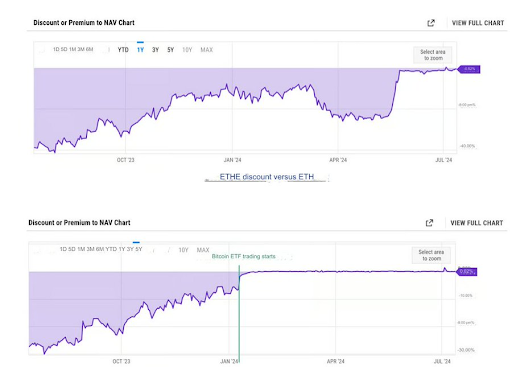Open VIEW FULL CHART for the Bitcoin ETF chart
This screenshot has height=367, width=512.
(x=477, y=223)
